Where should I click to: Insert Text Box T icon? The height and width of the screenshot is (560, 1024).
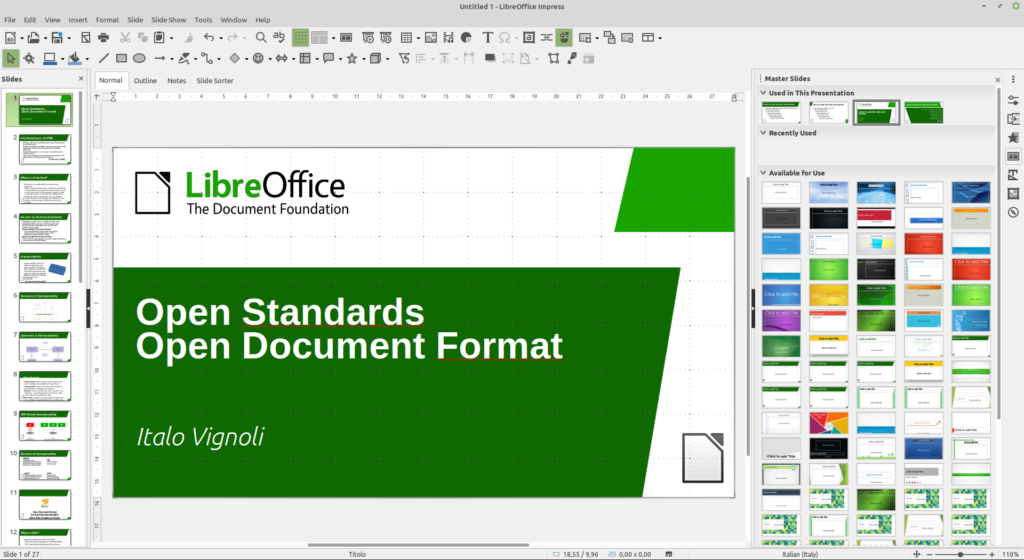pos(487,38)
